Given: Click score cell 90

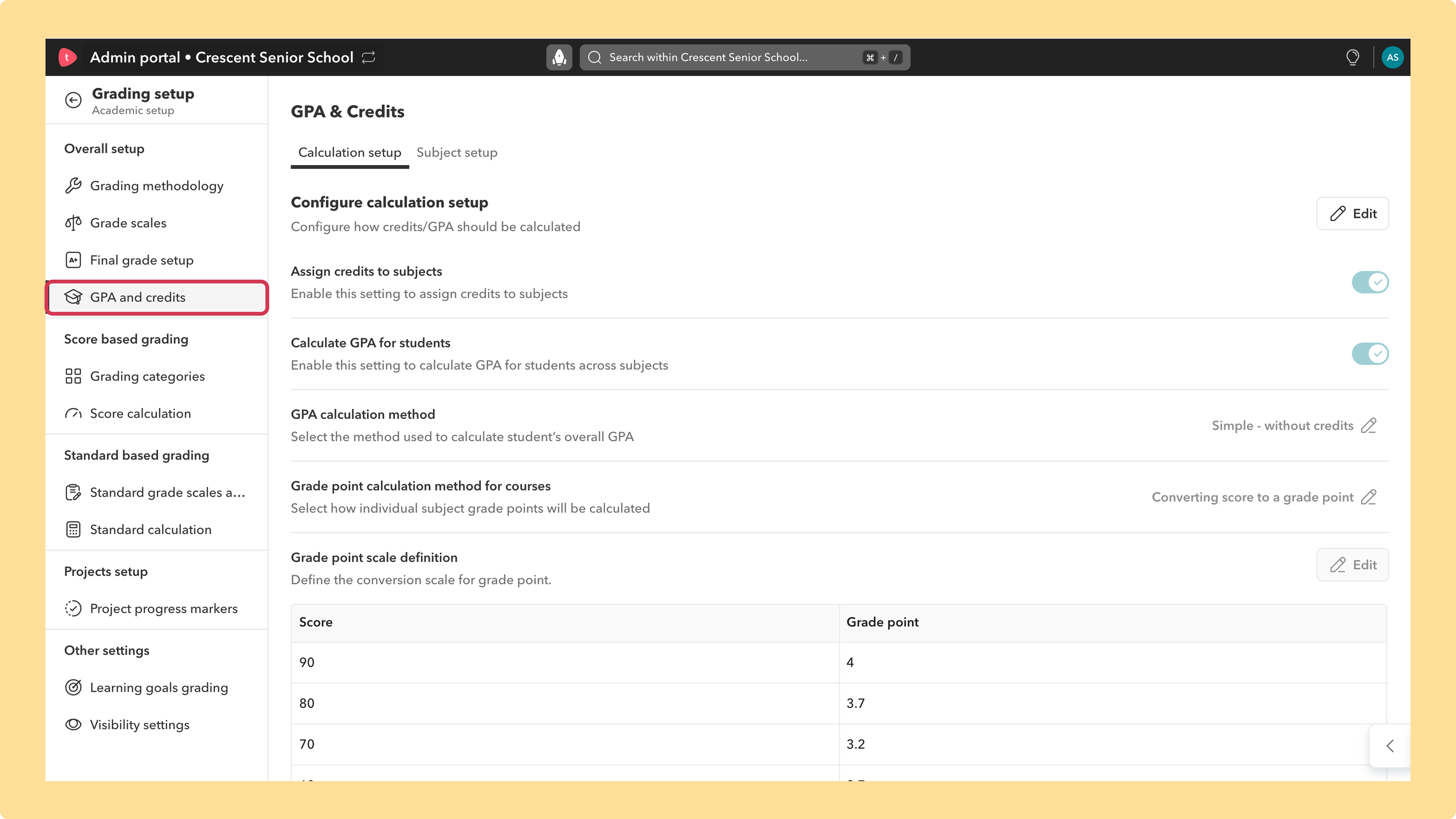Looking at the screenshot, I should tap(565, 662).
